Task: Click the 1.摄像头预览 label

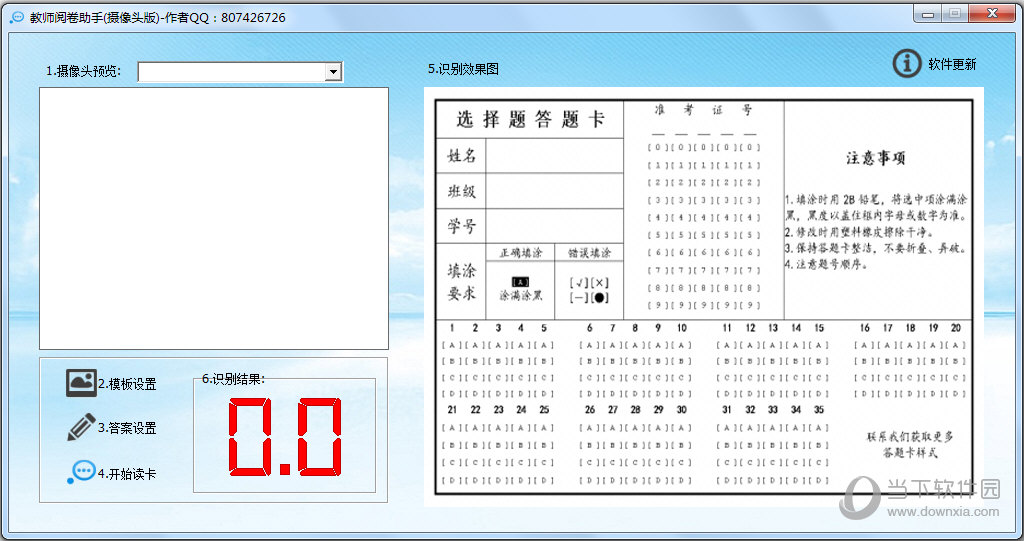Action: click(x=84, y=71)
